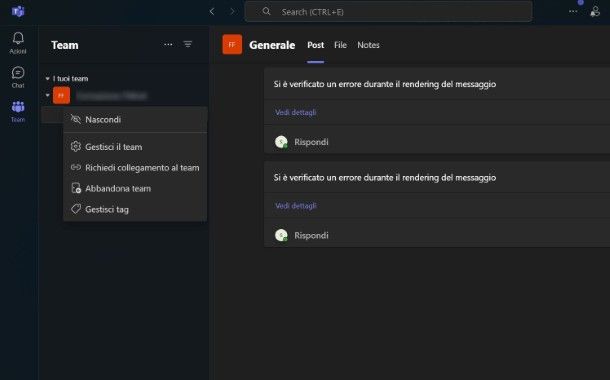Image resolution: width=610 pixels, height=380 pixels.
Task: Focus the Search (CTRL+E) field
Action: coord(388,12)
